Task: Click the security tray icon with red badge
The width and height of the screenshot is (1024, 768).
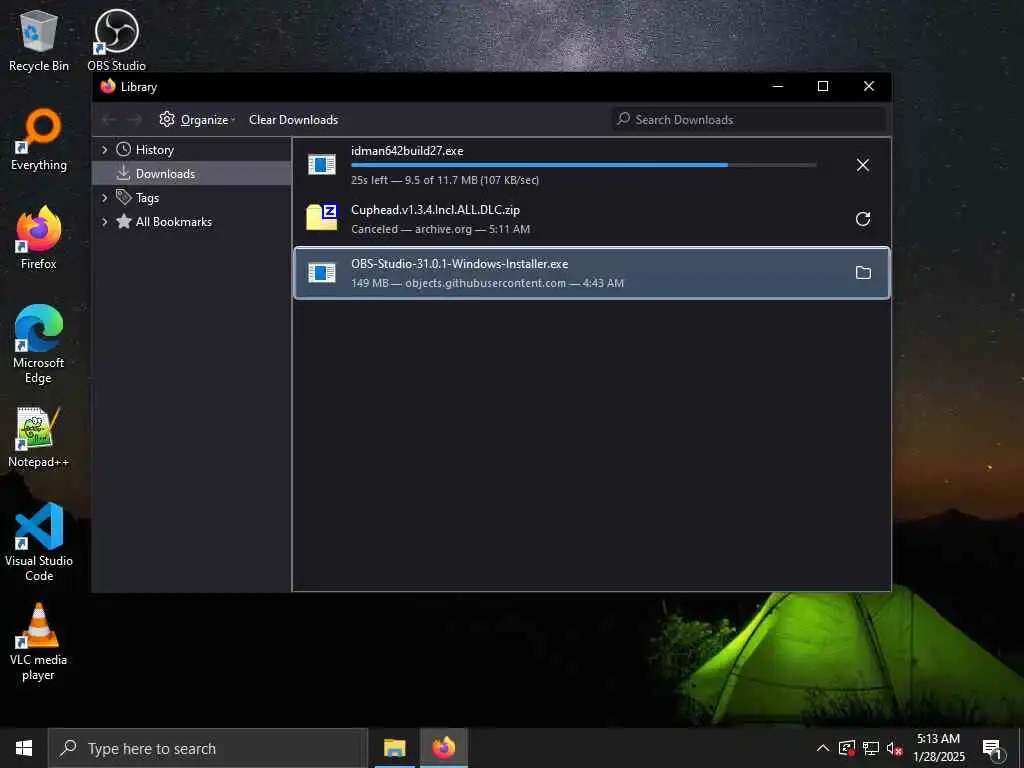Action: point(847,748)
